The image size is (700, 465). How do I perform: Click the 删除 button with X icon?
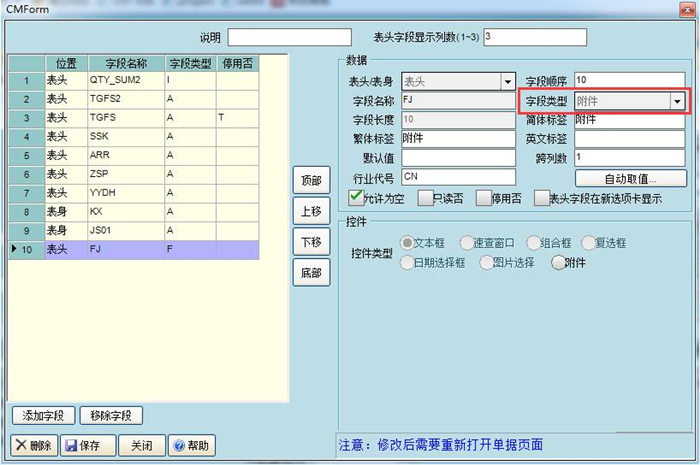tap(34, 445)
